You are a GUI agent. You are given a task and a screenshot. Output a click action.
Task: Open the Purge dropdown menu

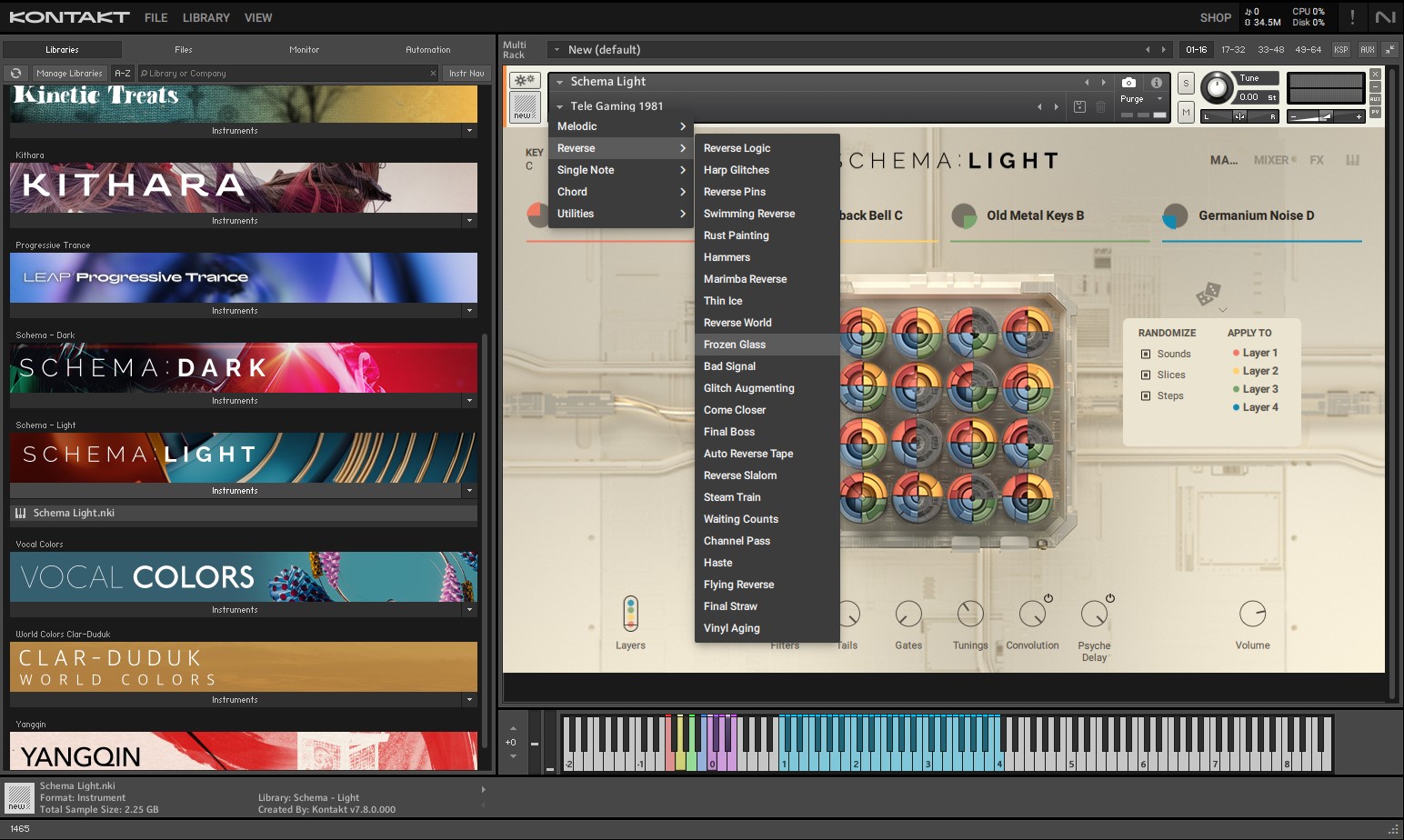pos(1142,99)
